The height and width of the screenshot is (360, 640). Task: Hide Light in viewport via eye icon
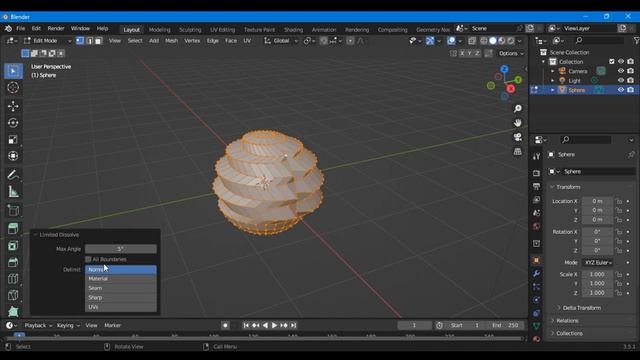coord(621,80)
